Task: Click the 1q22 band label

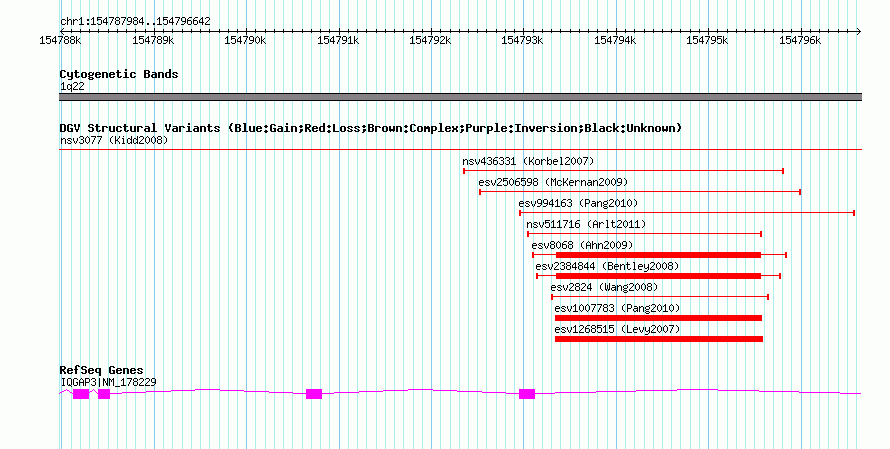Action: (72, 86)
